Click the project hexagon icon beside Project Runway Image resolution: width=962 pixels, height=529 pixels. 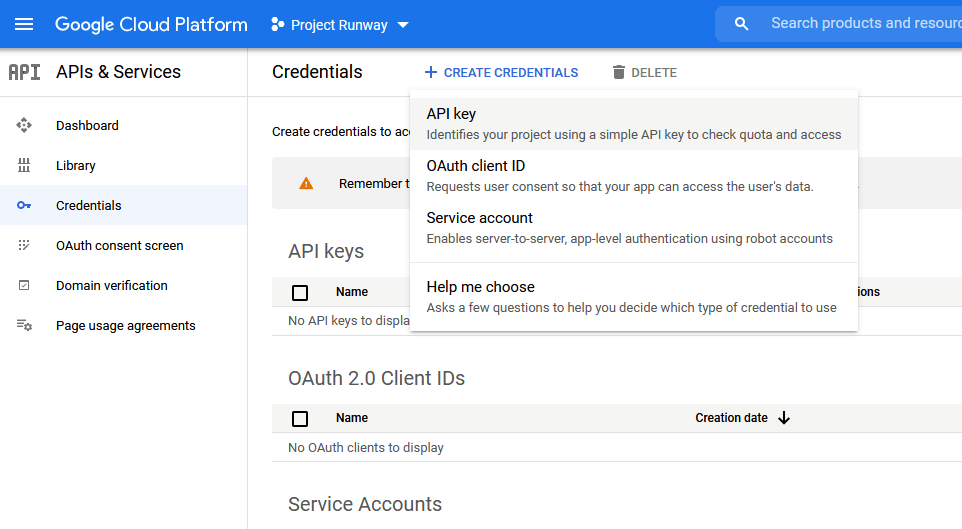(x=277, y=25)
